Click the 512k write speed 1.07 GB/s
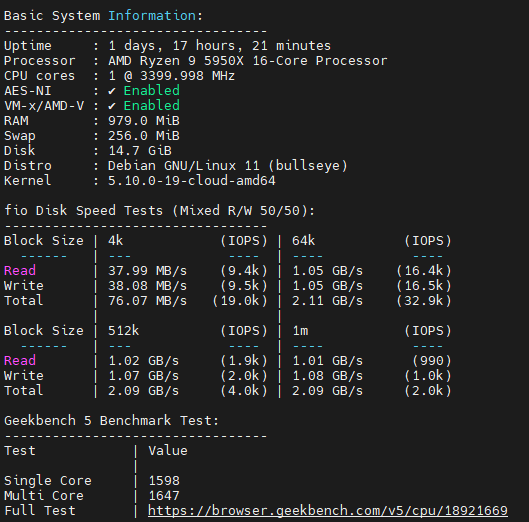The image size is (529, 522). (x=144, y=376)
